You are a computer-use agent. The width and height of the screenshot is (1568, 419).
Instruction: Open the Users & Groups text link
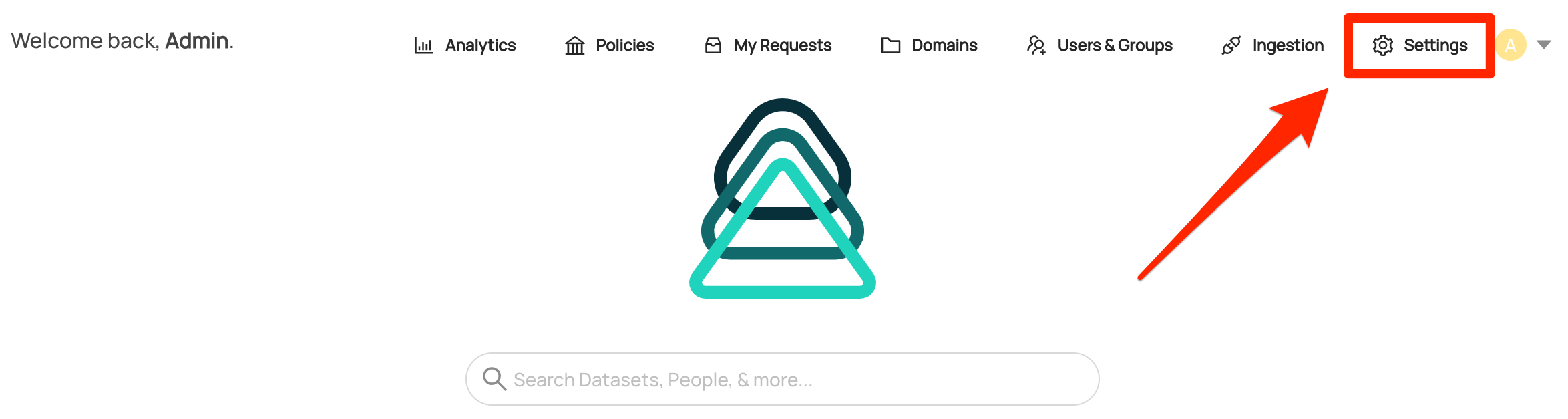pos(1115,45)
